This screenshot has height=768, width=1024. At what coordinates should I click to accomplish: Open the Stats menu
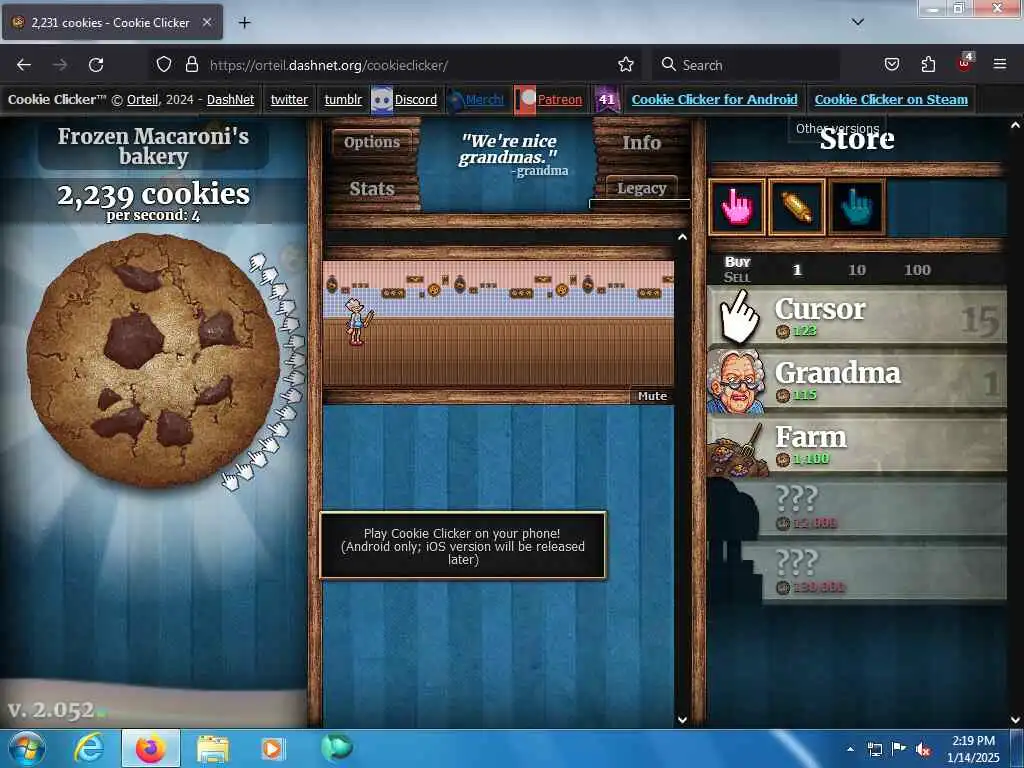click(x=372, y=189)
